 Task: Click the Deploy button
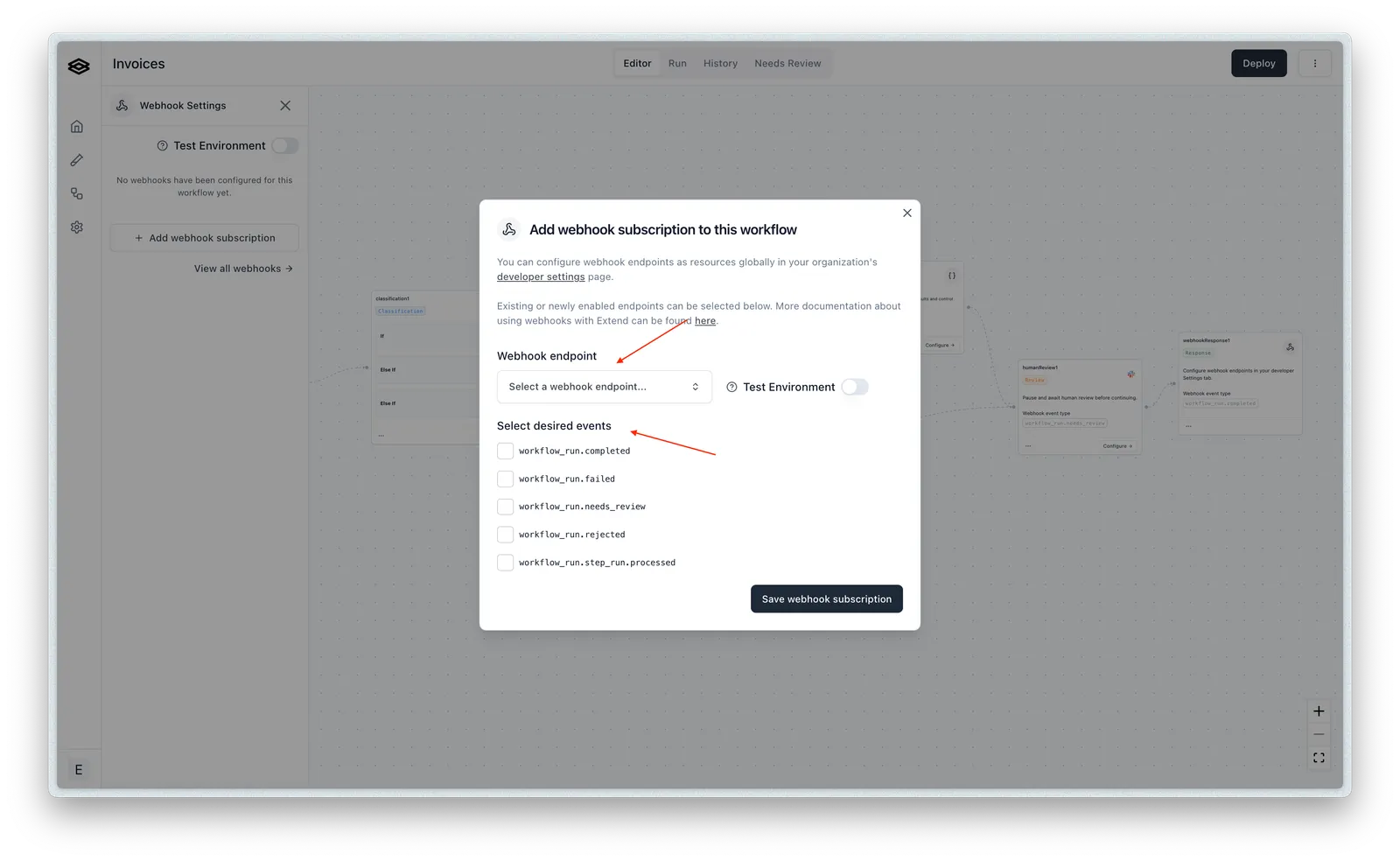tap(1259, 63)
